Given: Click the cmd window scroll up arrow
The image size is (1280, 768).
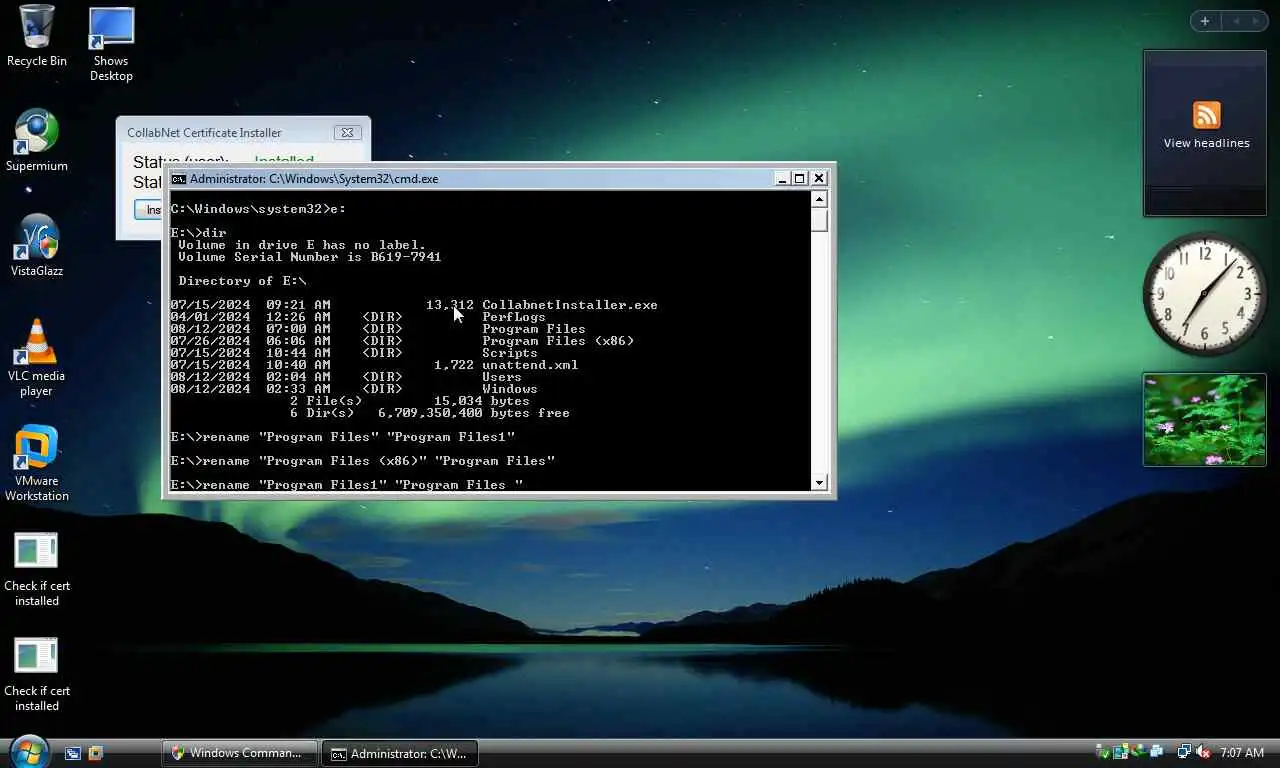Looking at the screenshot, I should pyautogui.click(x=820, y=199).
